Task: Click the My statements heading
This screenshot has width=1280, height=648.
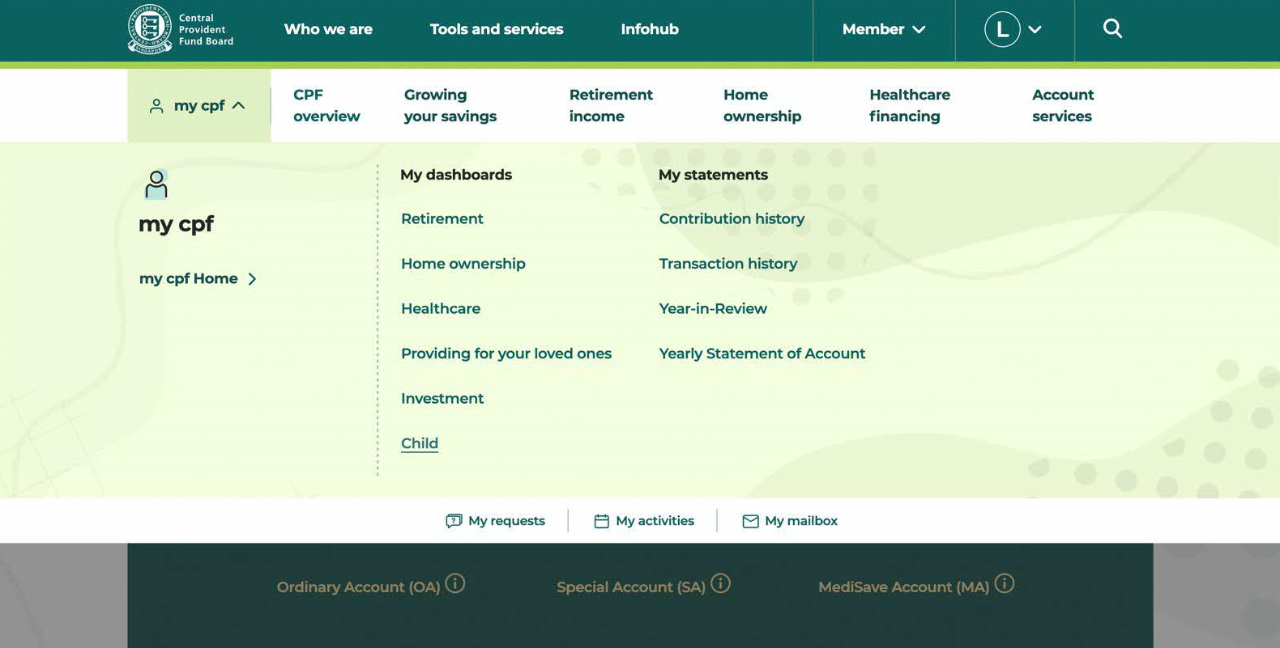Action: (713, 175)
